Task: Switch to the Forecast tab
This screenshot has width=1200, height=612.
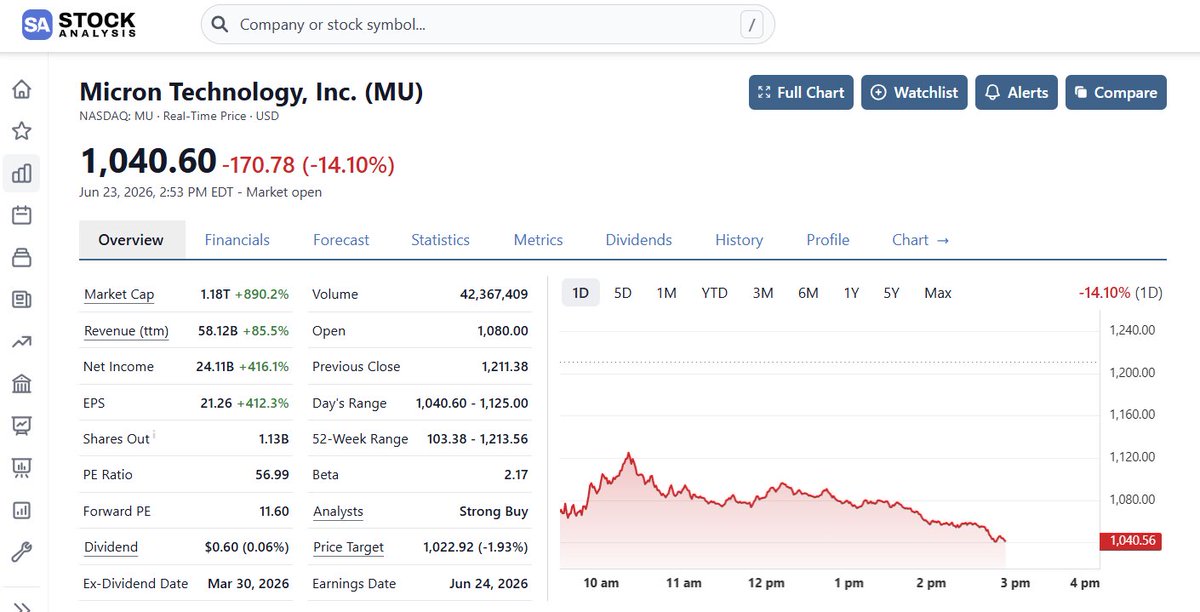Action: (341, 240)
